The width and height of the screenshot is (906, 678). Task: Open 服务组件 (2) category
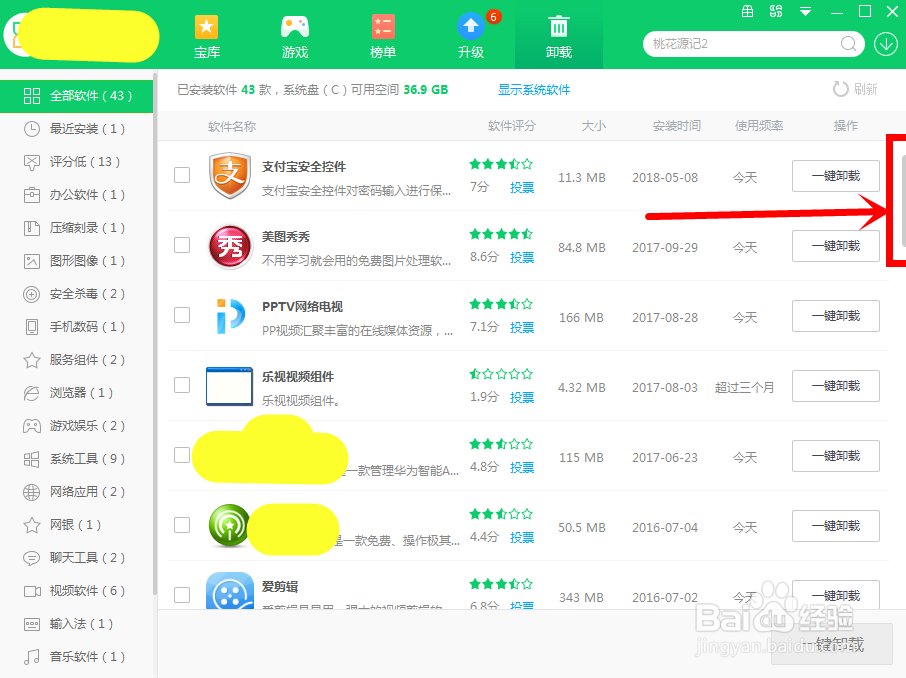tap(76, 360)
